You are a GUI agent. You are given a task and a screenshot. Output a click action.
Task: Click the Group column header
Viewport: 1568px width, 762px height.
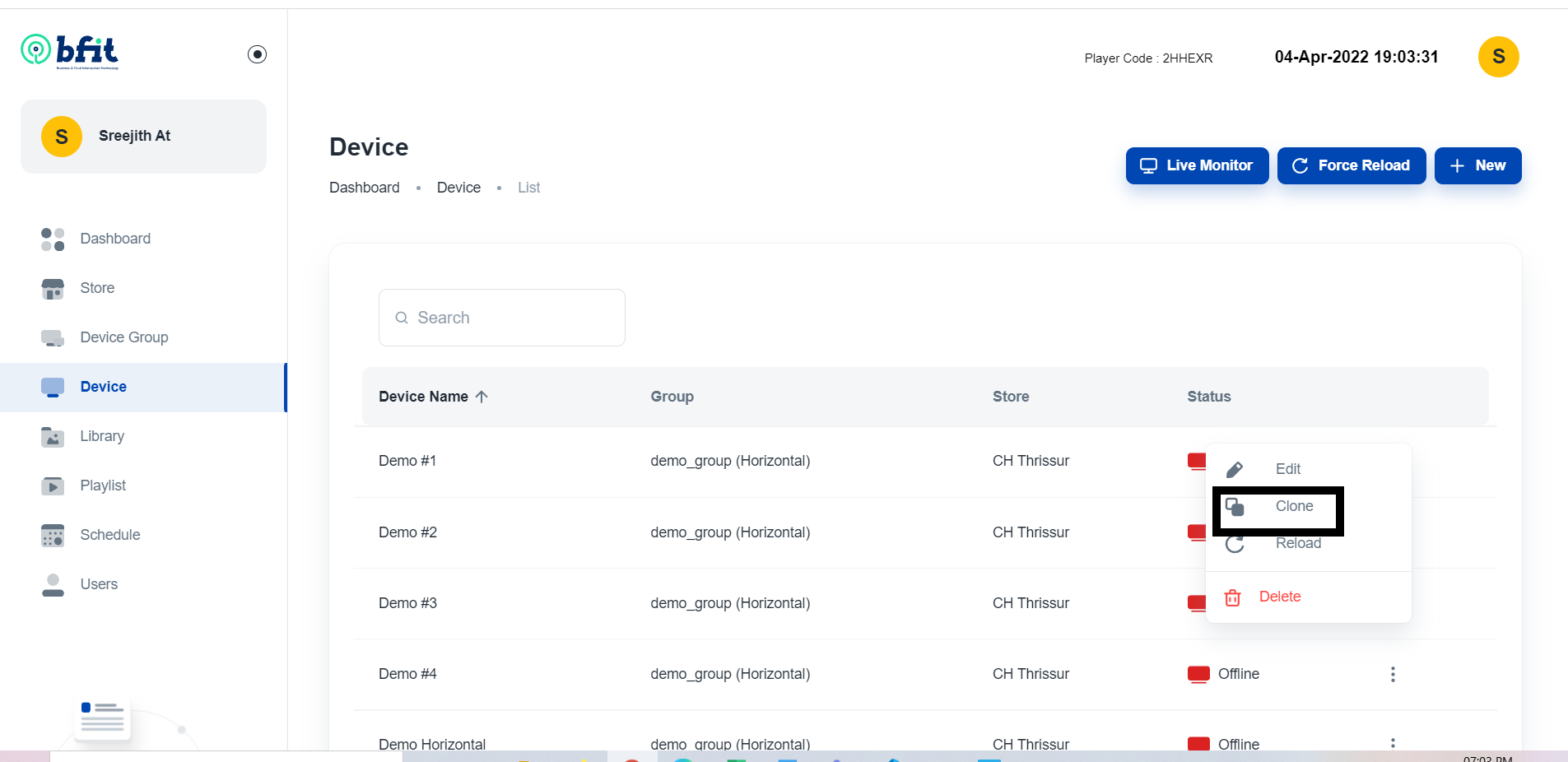coord(672,397)
